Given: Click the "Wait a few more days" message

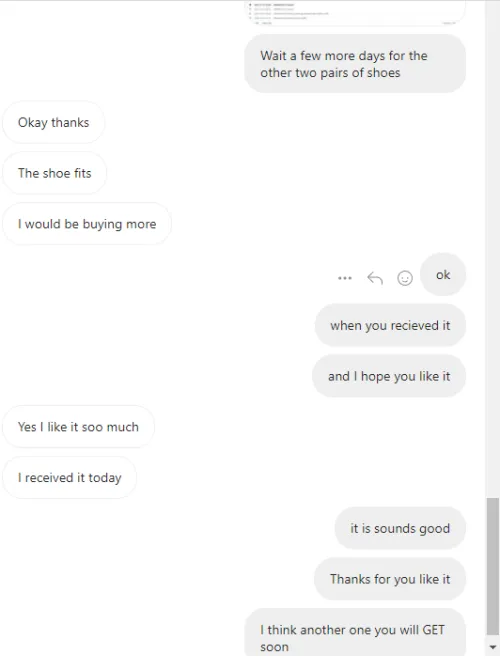Looking at the screenshot, I should point(355,64).
